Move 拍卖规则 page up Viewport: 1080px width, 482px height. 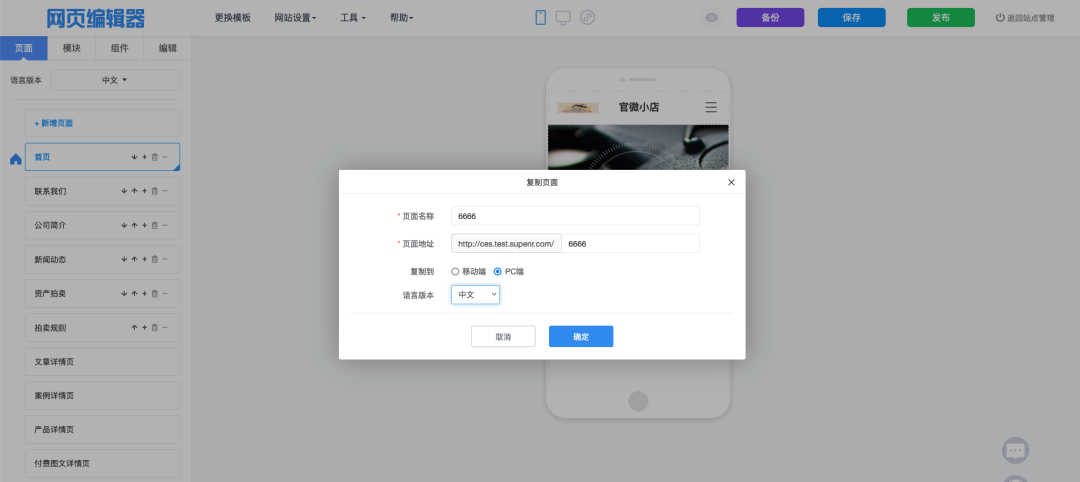point(134,327)
